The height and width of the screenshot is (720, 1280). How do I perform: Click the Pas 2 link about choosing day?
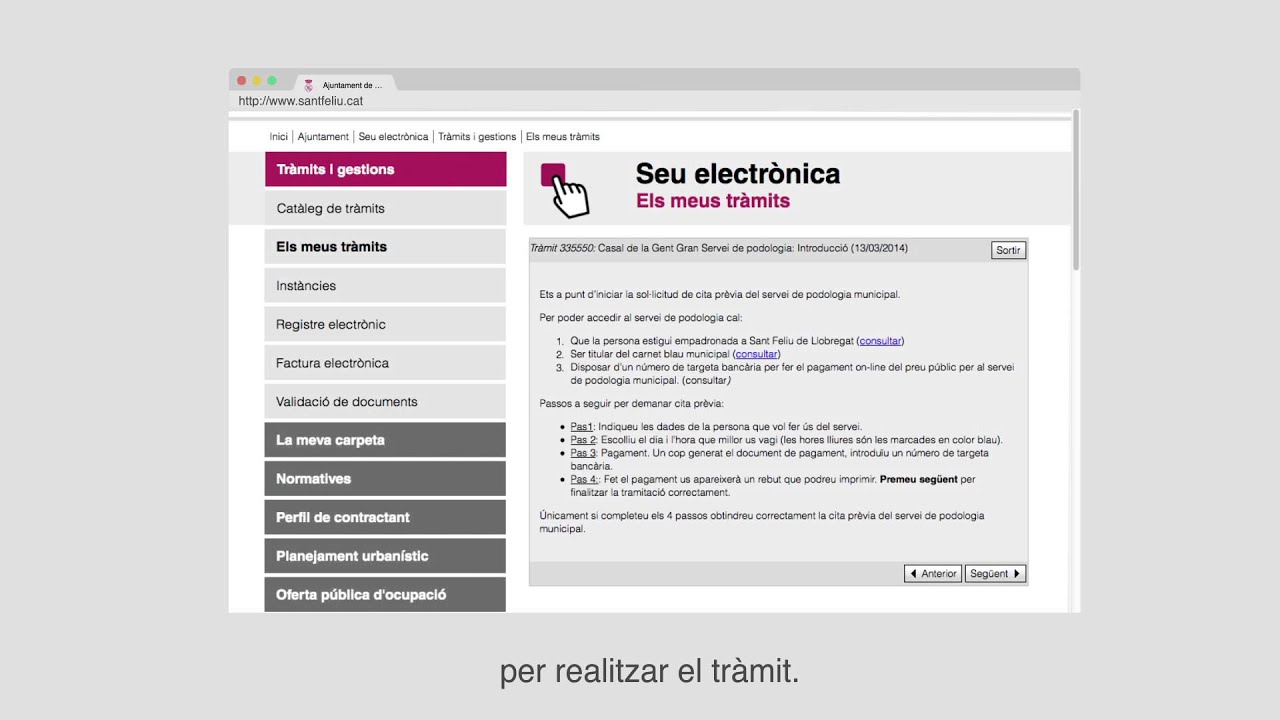point(582,439)
